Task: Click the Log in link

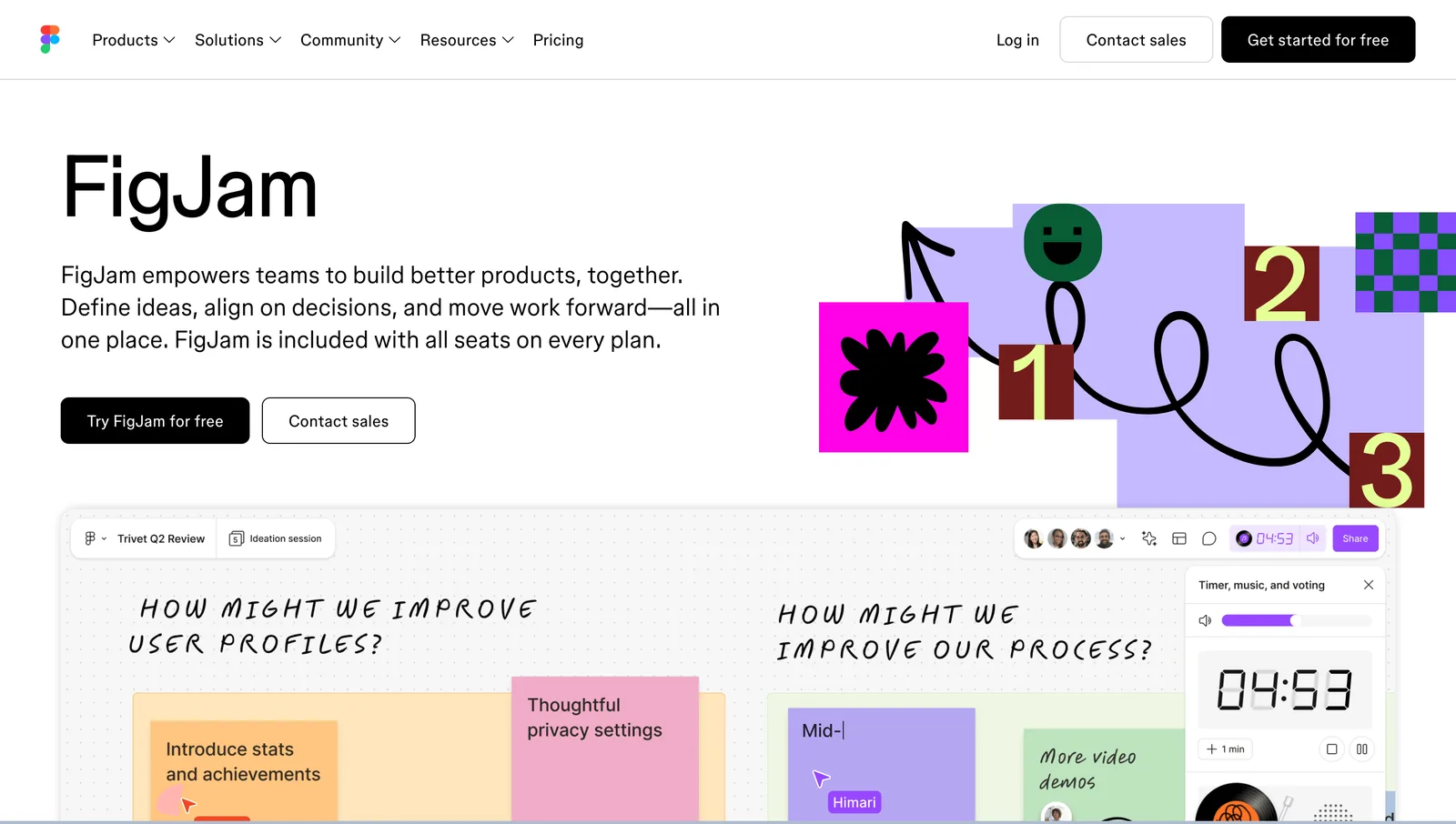Action: click(1017, 40)
